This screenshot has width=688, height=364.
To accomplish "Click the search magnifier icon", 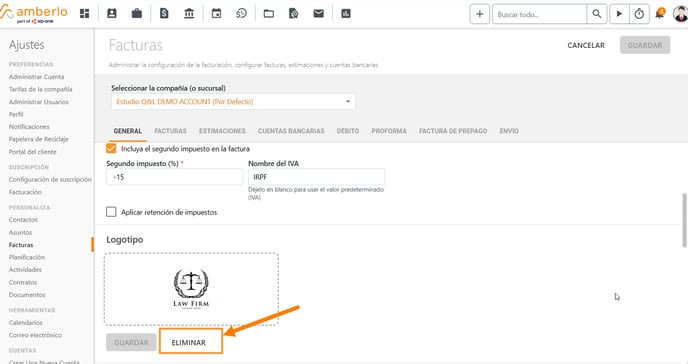I will pos(597,14).
